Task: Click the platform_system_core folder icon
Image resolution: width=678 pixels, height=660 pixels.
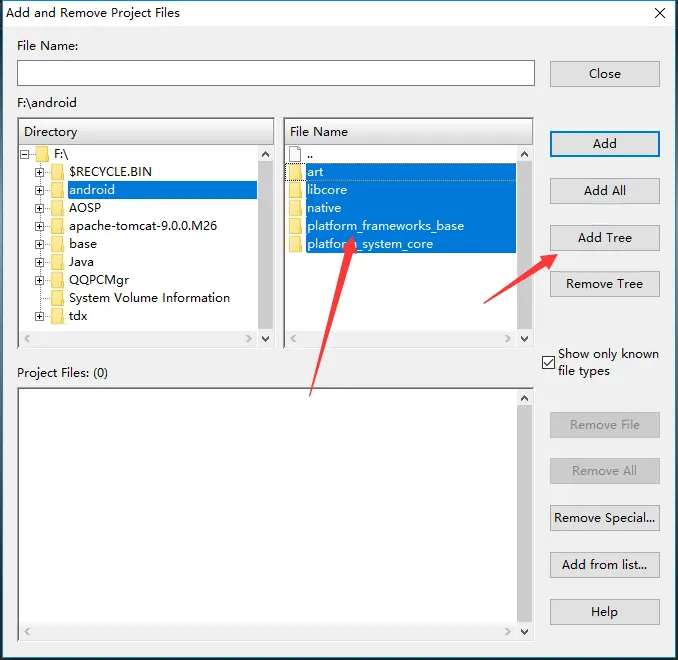Action: 295,244
